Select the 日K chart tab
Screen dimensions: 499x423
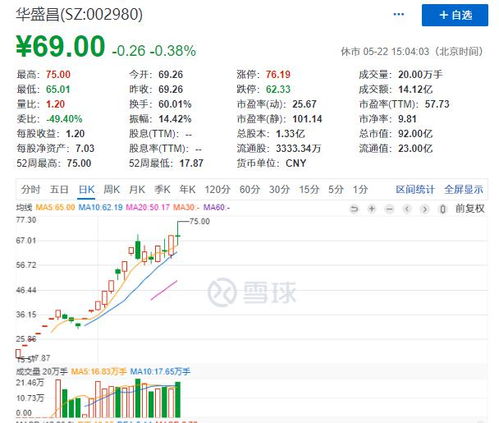(87, 190)
